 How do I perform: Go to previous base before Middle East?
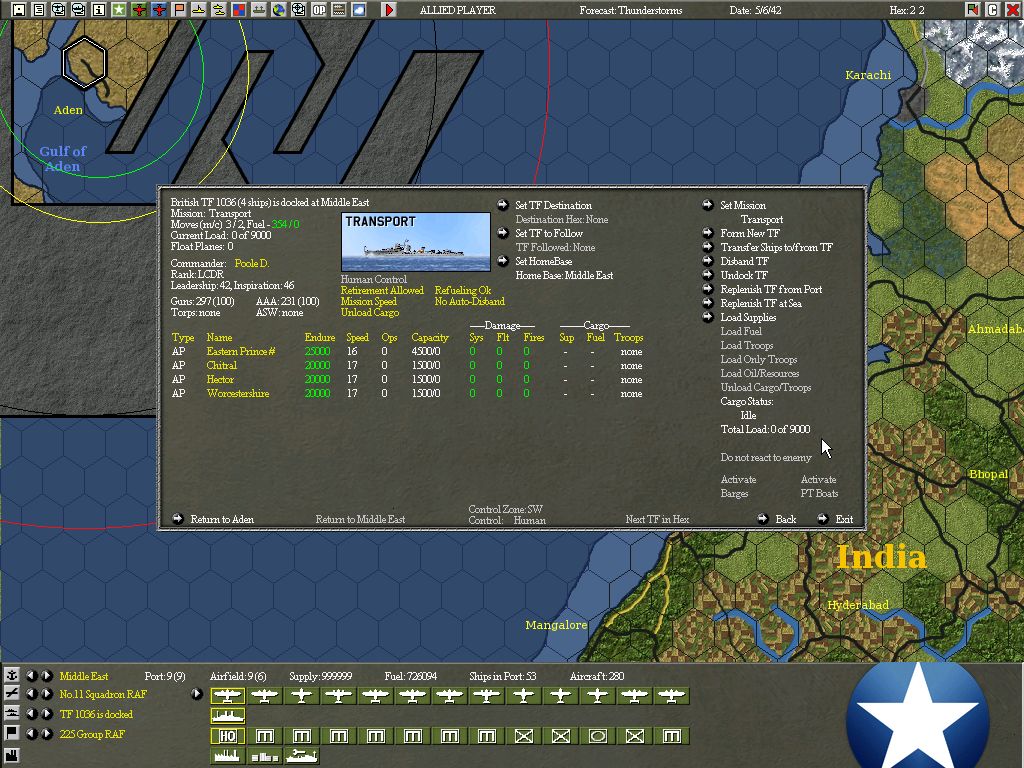(31, 675)
